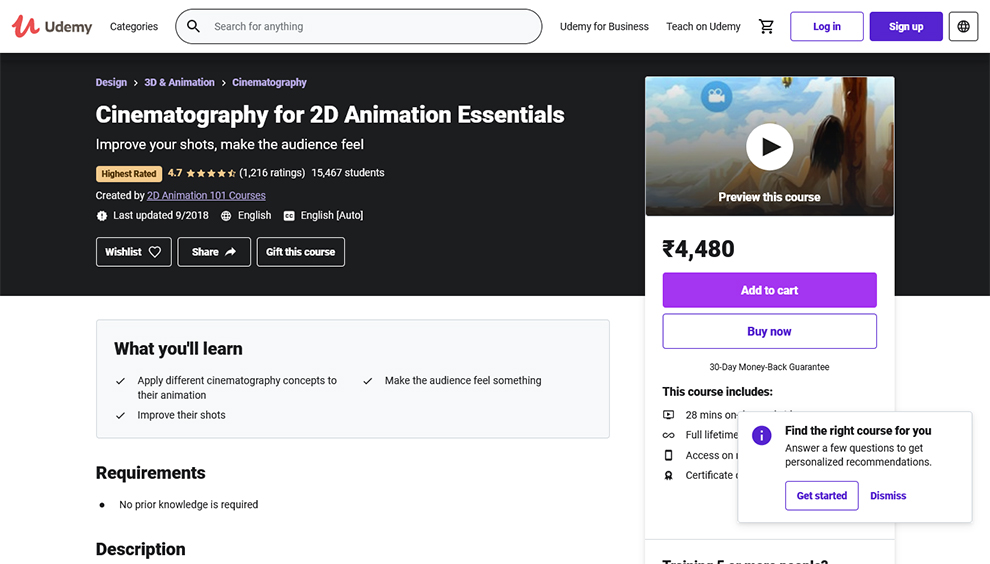Screen dimensions: 990x564
Task: Click the info icon in recommendation popup
Action: click(762, 435)
